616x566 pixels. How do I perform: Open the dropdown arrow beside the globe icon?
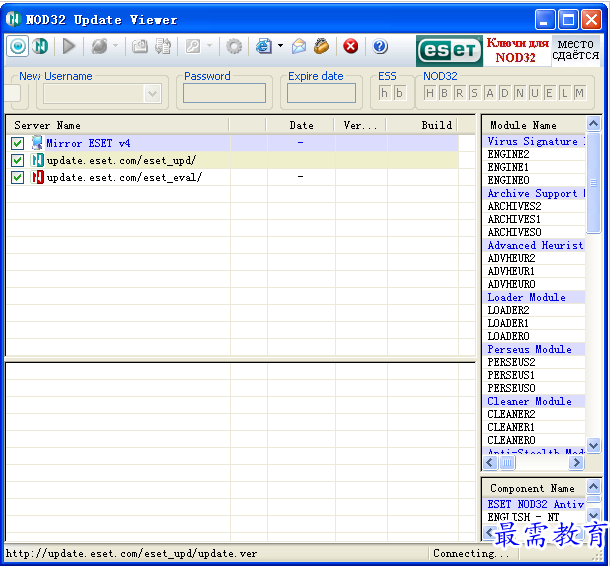click(116, 46)
